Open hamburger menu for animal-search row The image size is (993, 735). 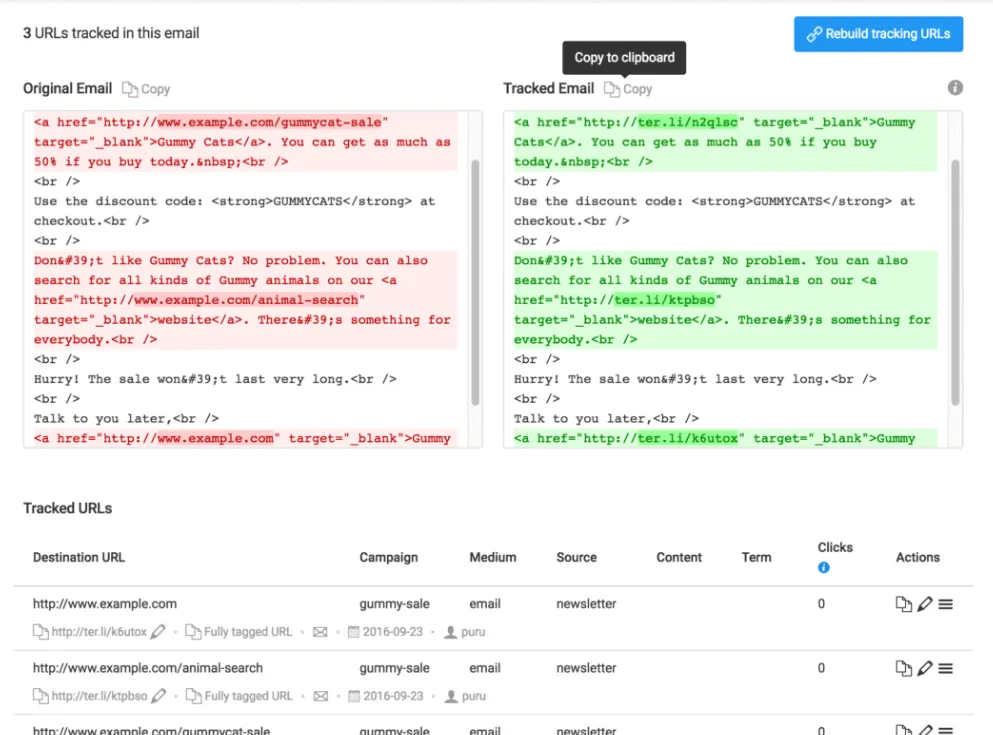coord(945,668)
